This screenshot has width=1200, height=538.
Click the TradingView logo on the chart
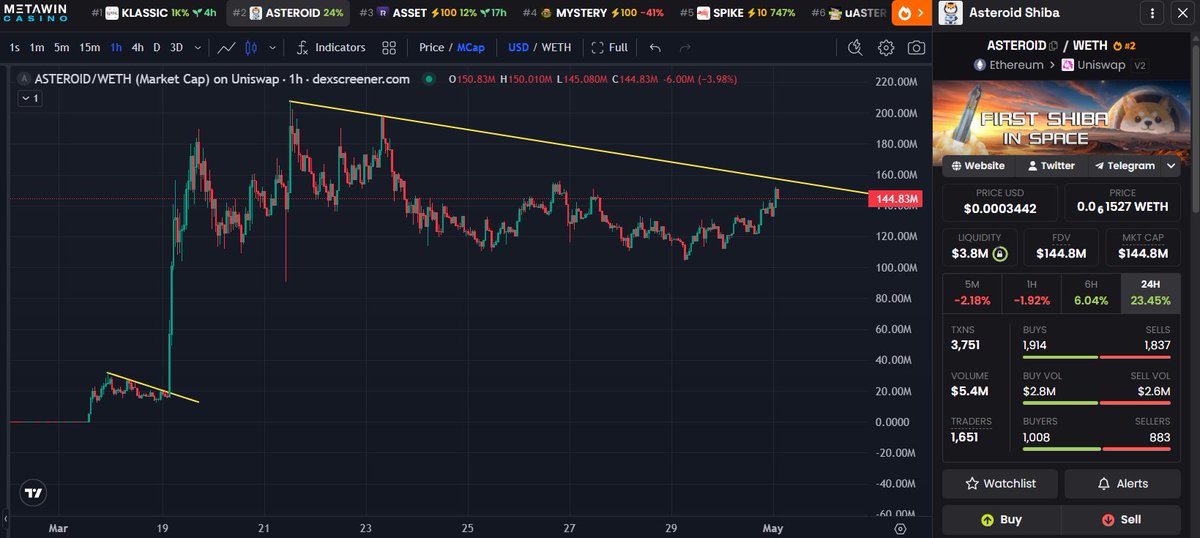[34, 493]
